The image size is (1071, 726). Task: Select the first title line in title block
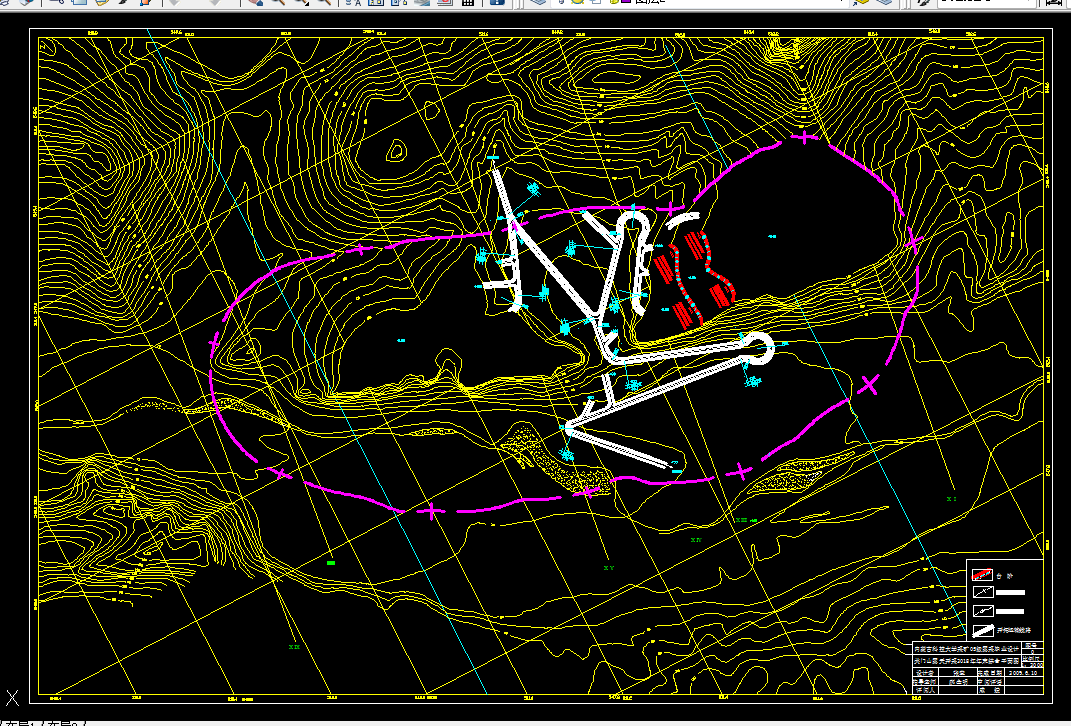(x=966, y=650)
